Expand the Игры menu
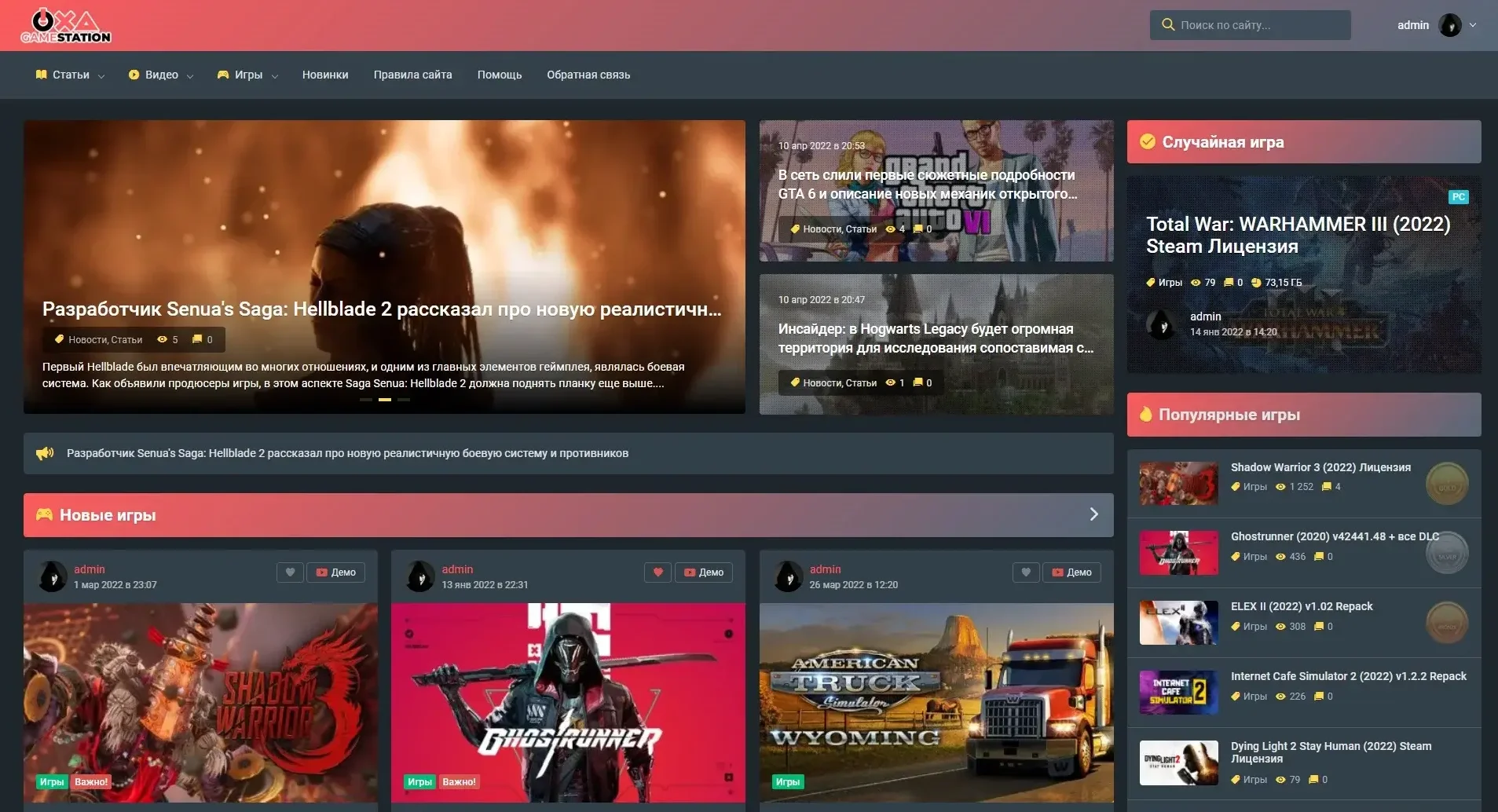Screen dimensions: 1498x812 click(247, 75)
